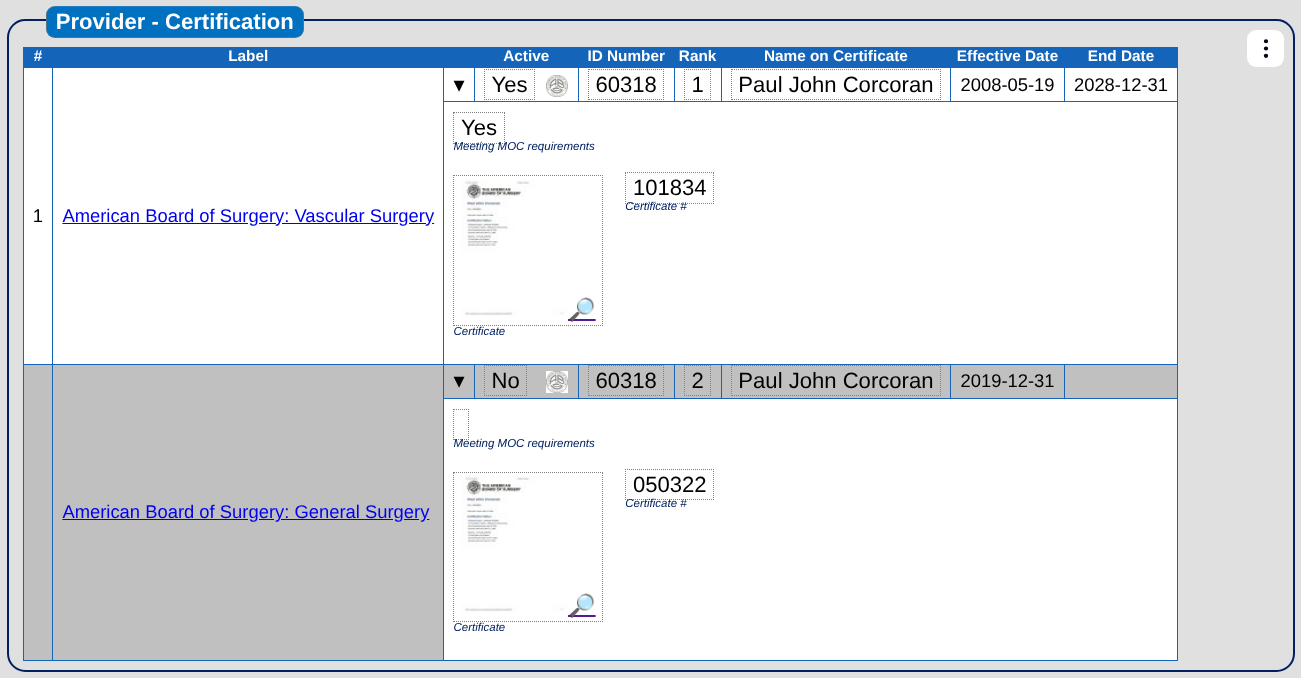
Task: Toggle Active 'Yes' field in Vascular row
Action: click(510, 85)
